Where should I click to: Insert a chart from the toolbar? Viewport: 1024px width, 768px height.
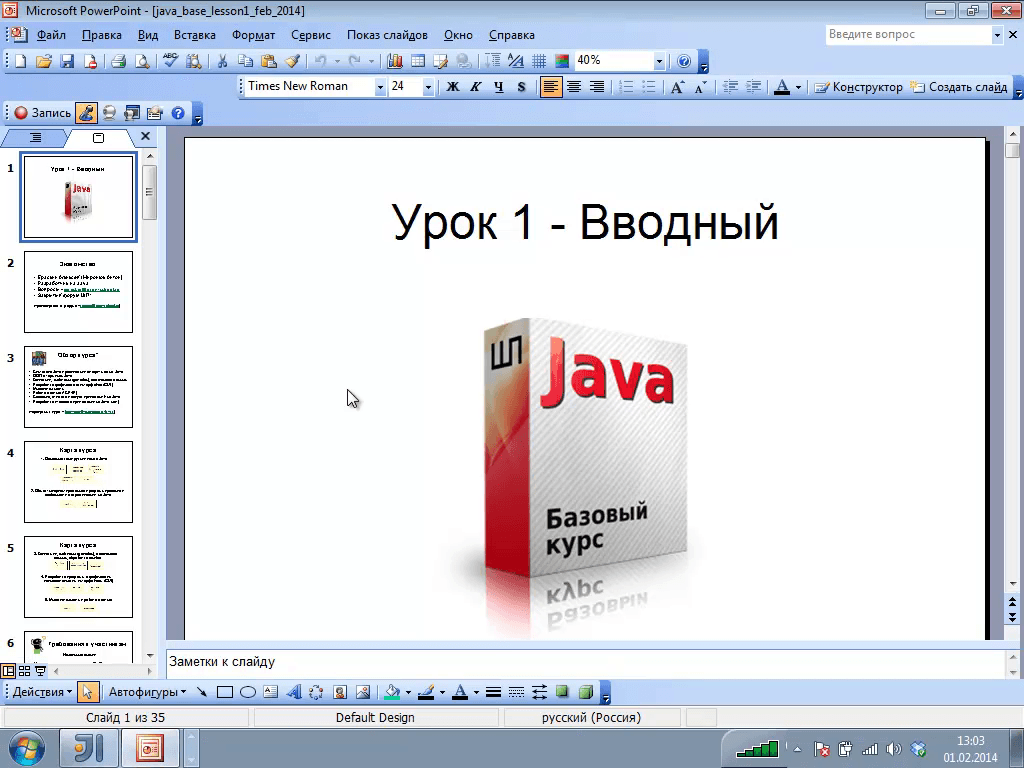(394, 61)
